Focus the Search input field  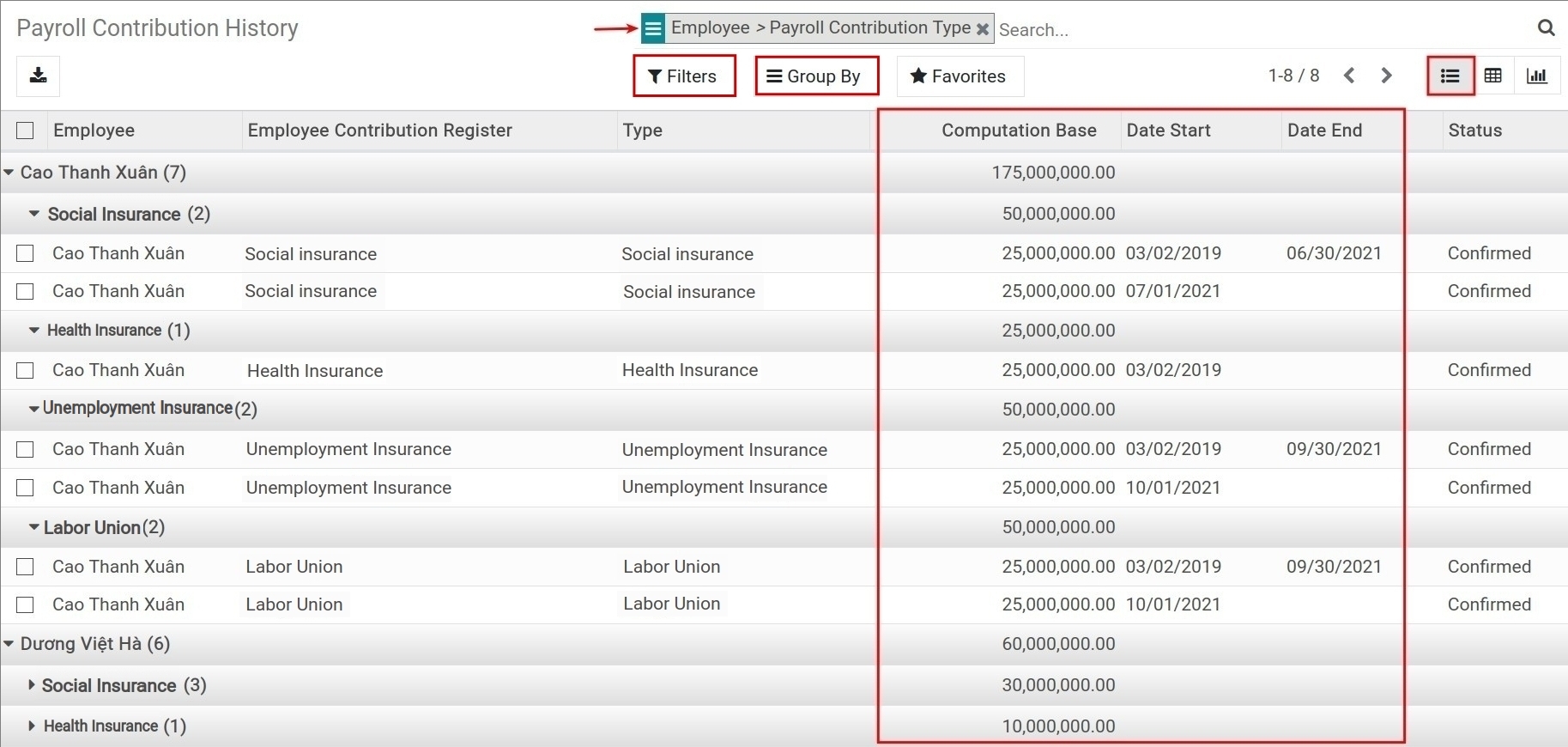1262,30
